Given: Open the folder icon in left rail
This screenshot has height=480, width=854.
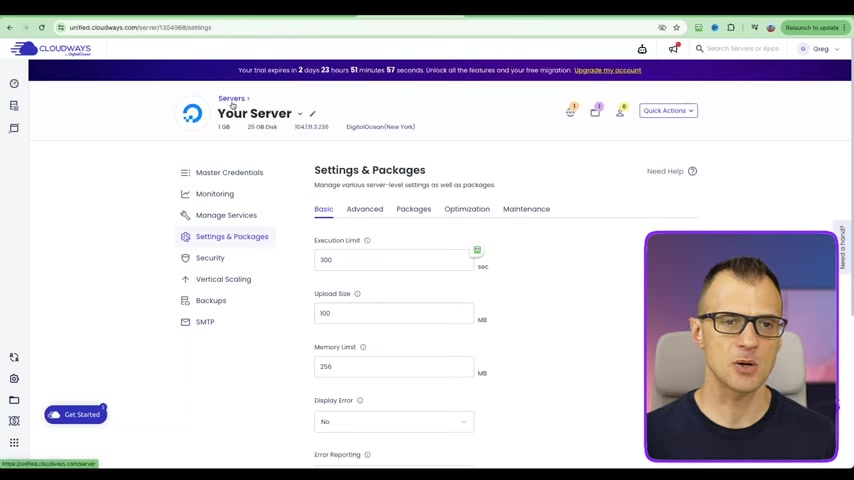Looking at the screenshot, I should point(14,400).
